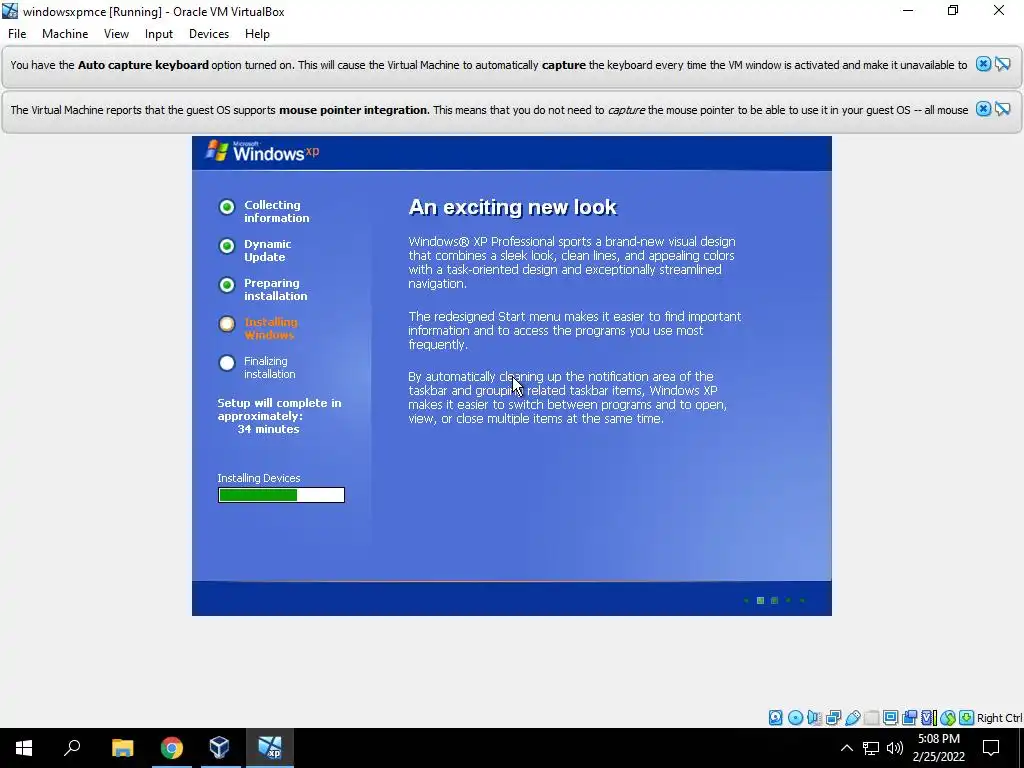Open File Explorer from the taskbar
Image resolution: width=1024 pixels, height=768 pixels.
(x=122, y=748)
